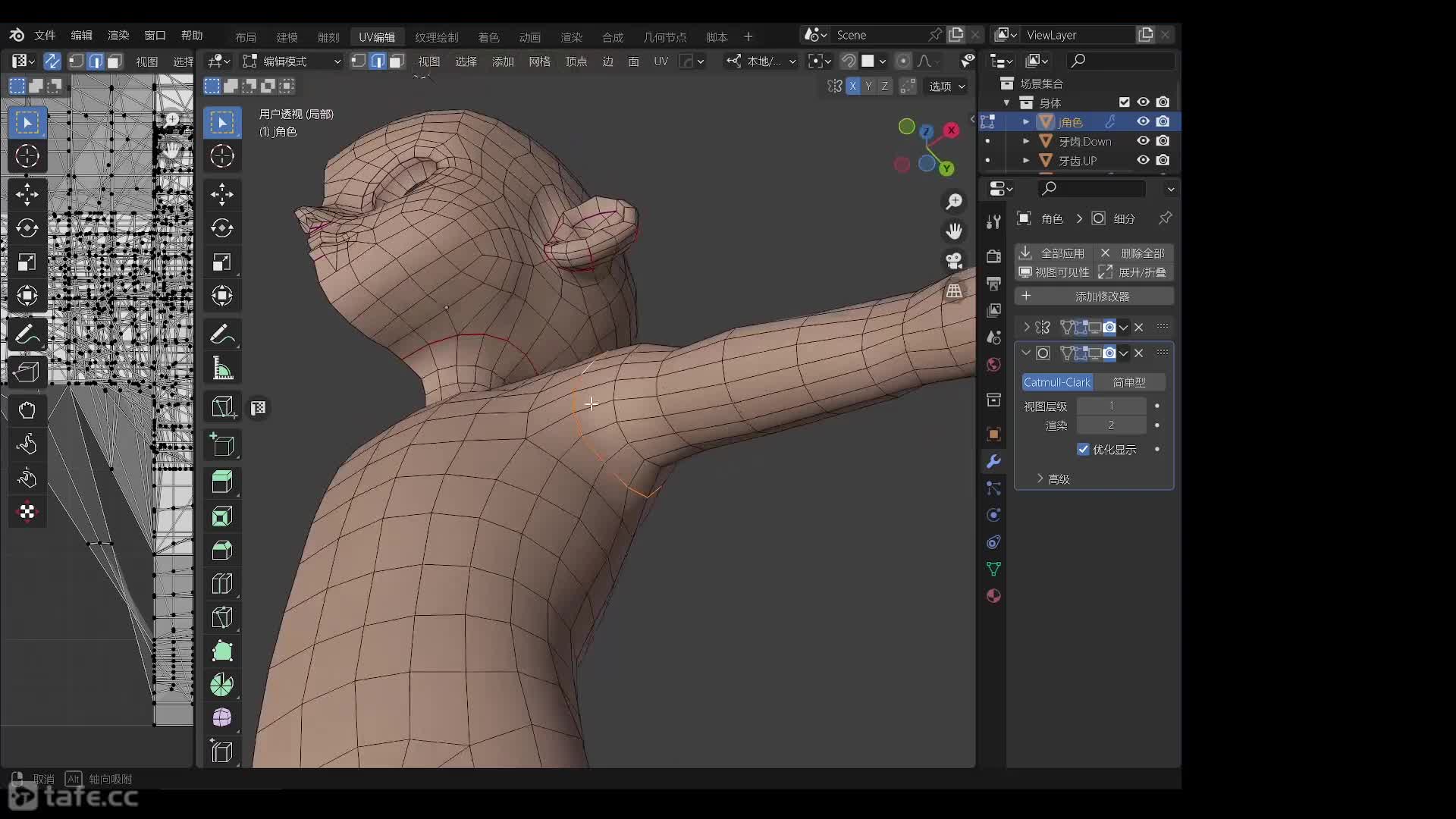Open the pivot point dropdown
Screen dimensions: 1456x819
pos(820,61)
